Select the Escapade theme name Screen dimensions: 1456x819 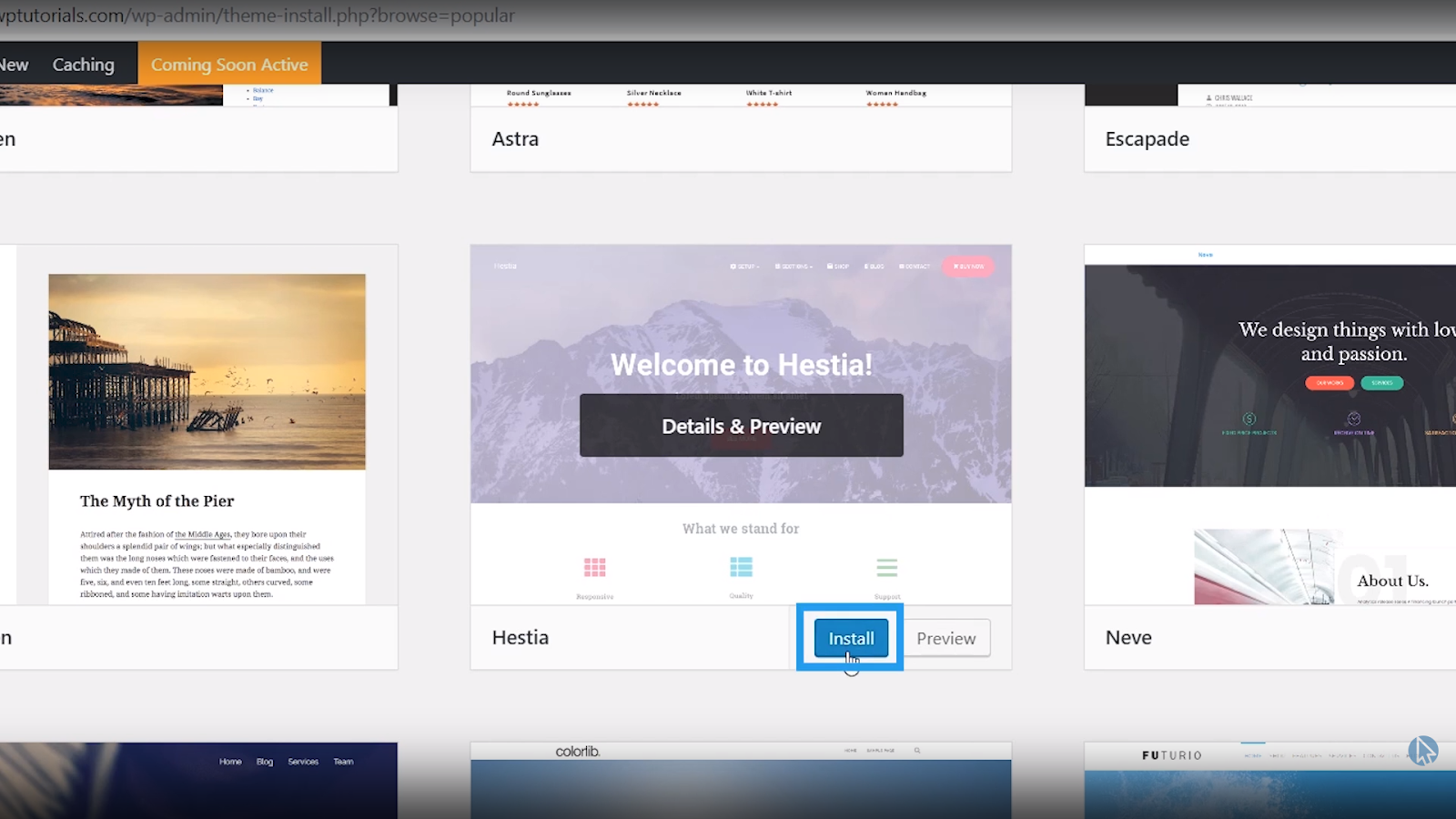pos(1148,139)
